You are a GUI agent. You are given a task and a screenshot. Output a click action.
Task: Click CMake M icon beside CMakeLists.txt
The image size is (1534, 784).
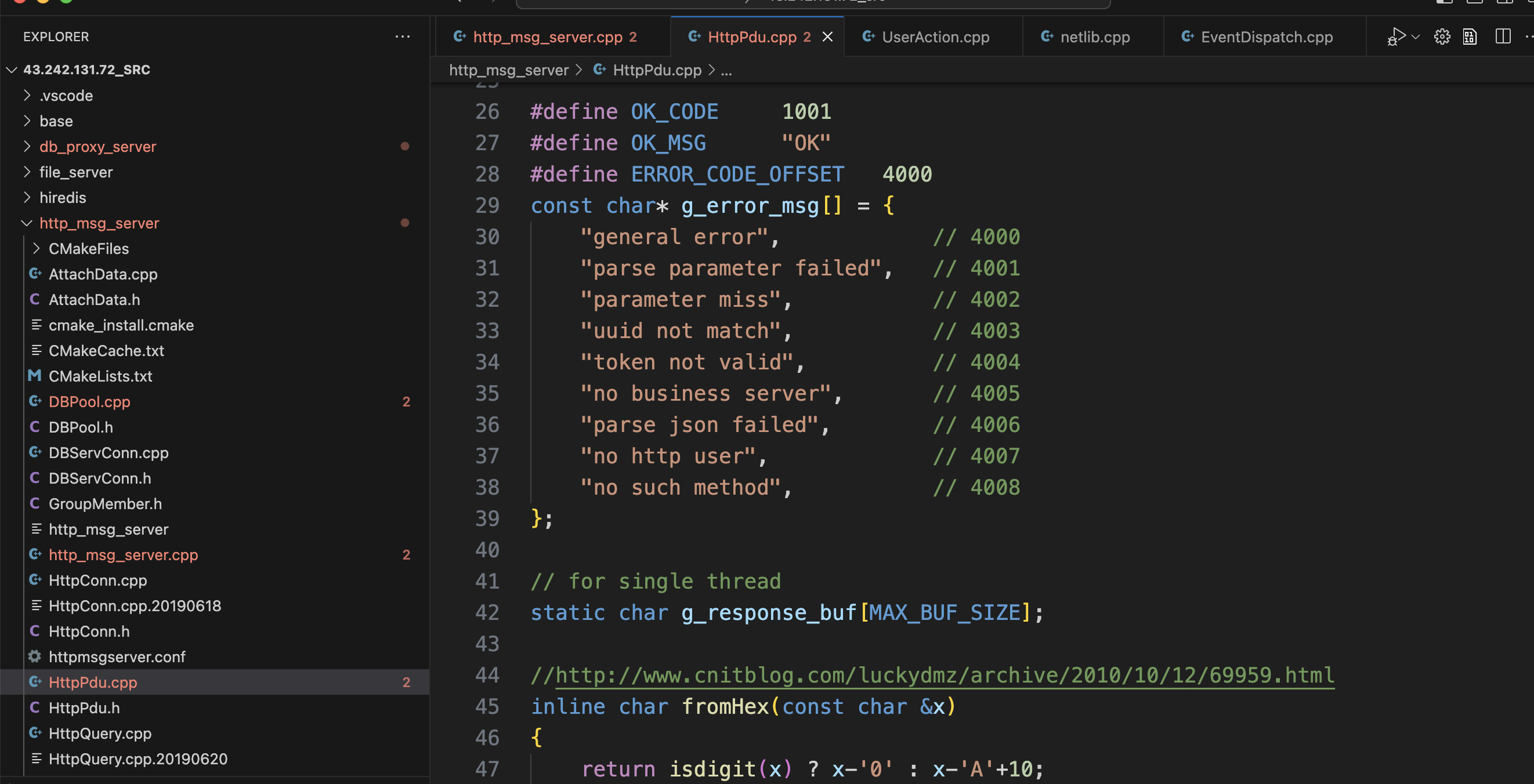35,376
